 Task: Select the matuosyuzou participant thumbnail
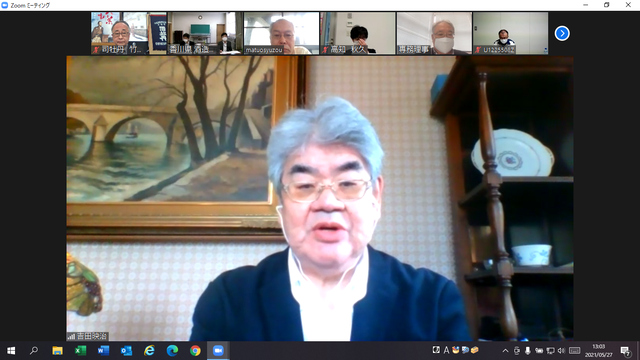click(x=281, y=33)
